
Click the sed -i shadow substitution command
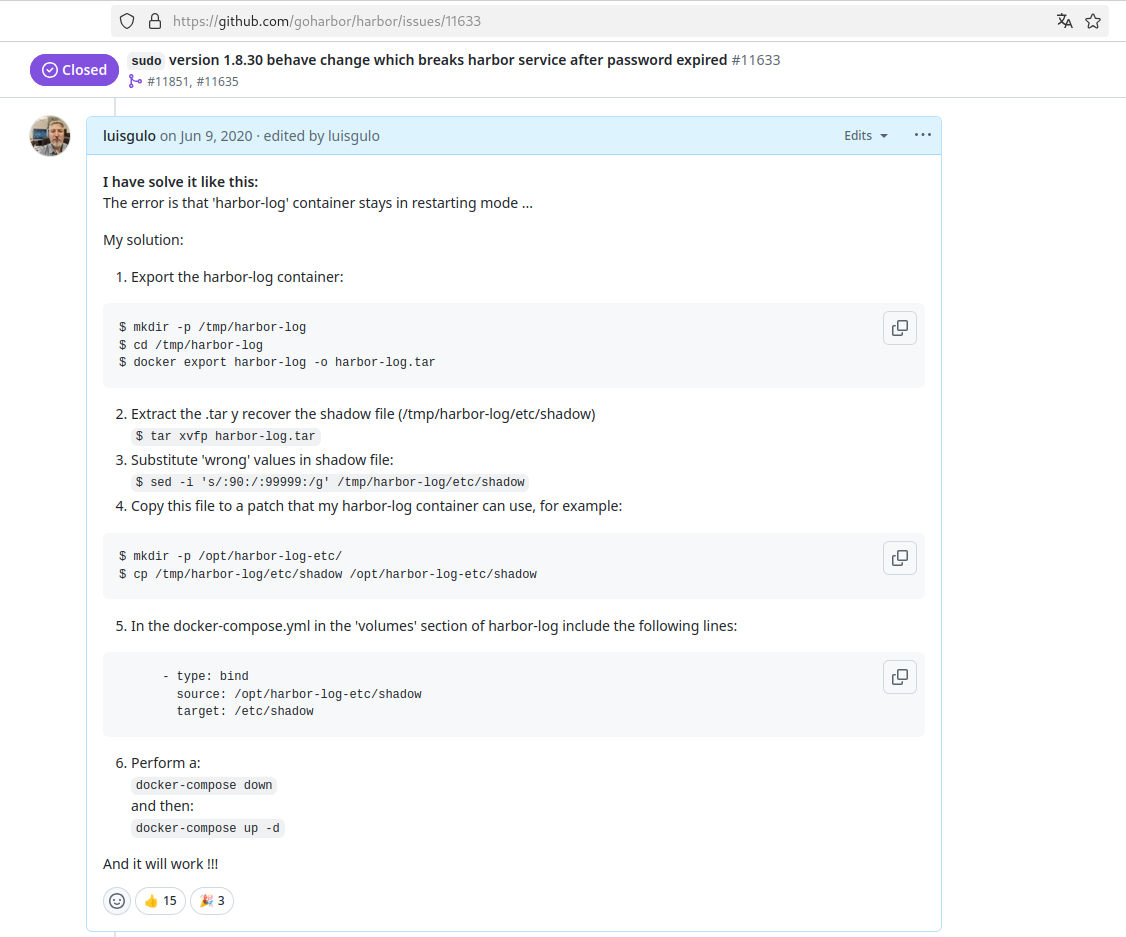(x=330, y=482)
